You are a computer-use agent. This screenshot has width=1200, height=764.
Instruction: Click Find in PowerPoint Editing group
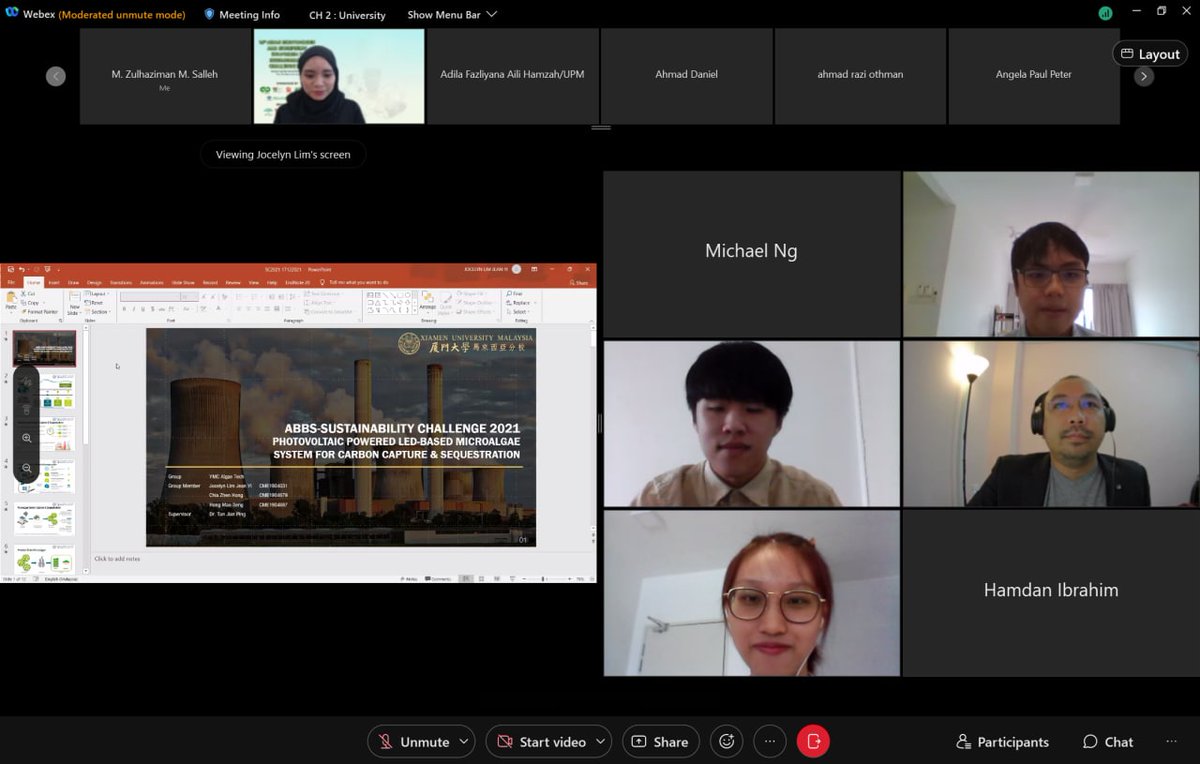[515, 294]
